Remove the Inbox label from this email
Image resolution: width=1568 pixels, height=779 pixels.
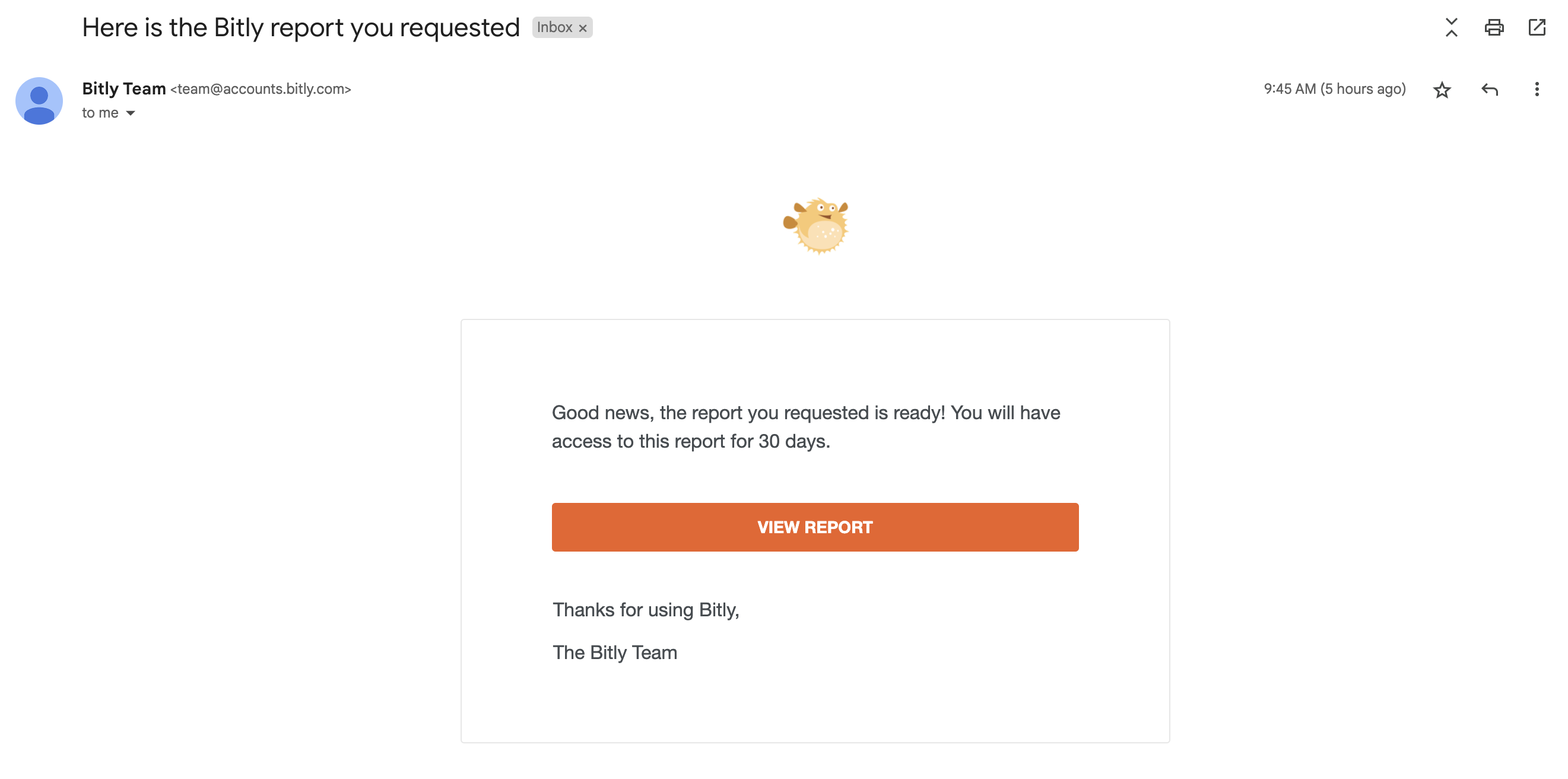[583, 27]
